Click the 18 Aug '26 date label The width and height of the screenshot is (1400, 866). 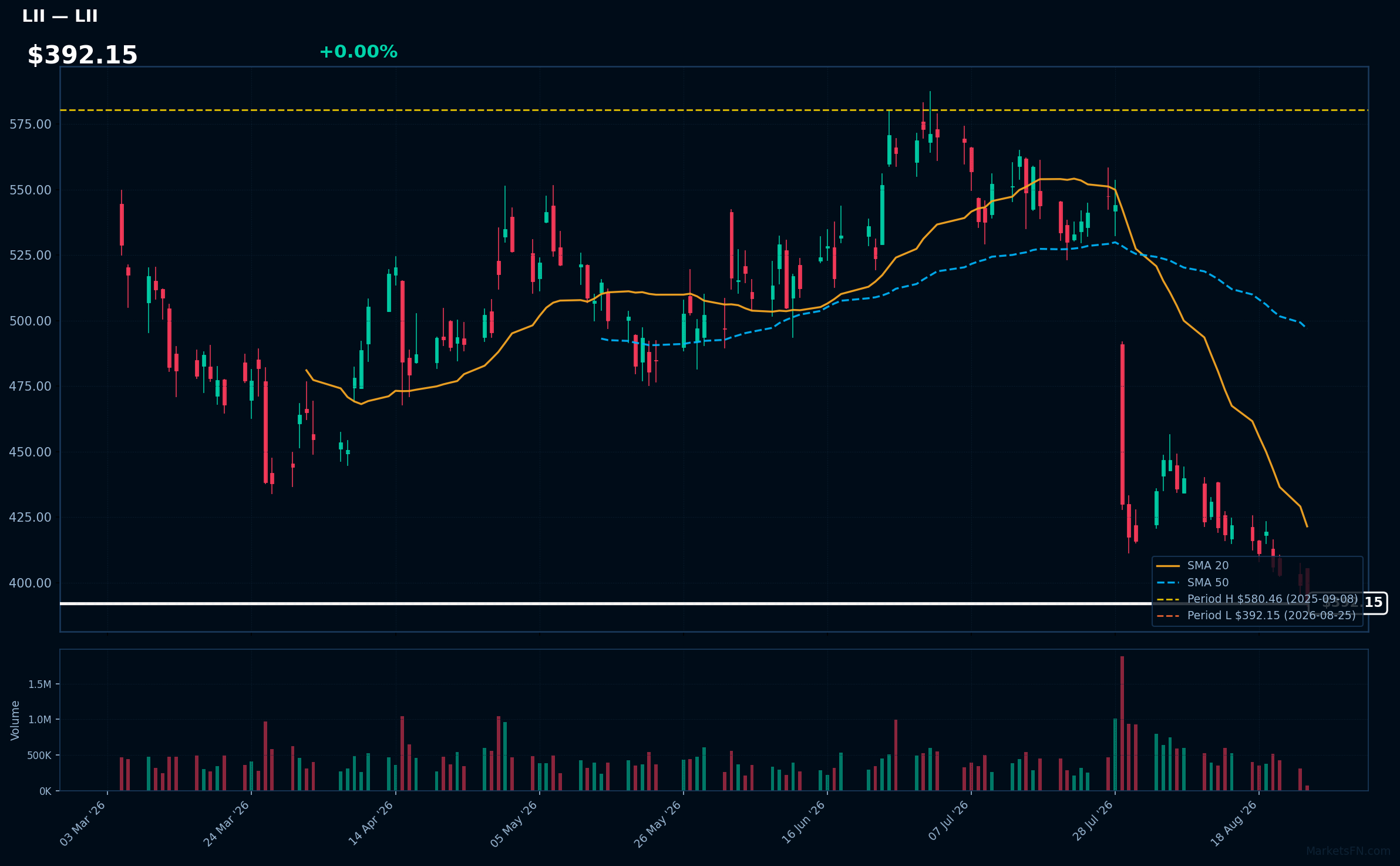click(x=1234, y=824)
